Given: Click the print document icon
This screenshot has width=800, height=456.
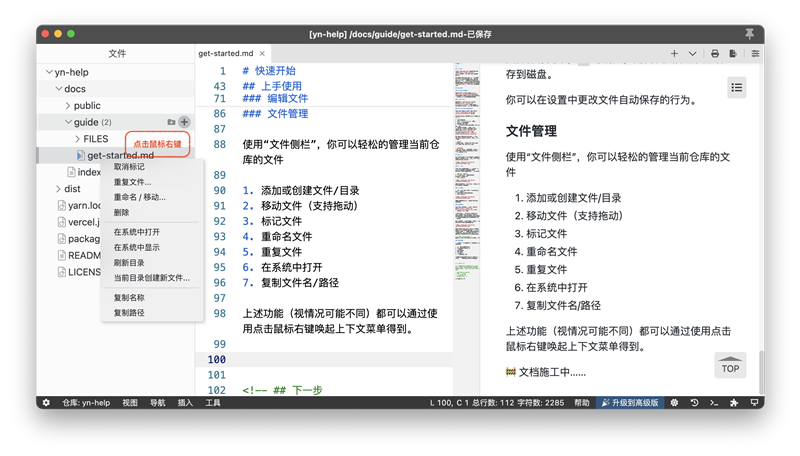Looking at the screenshot, I should (715, 54).
